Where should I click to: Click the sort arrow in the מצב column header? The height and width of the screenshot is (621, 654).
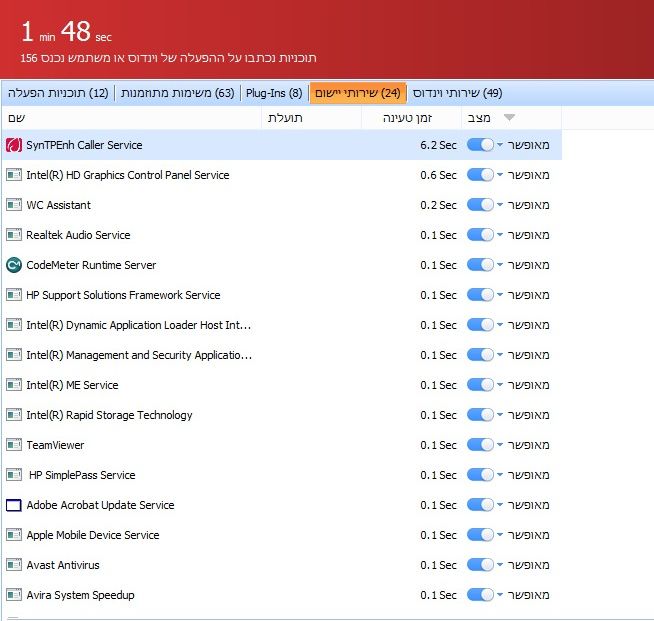coord(509,118)
